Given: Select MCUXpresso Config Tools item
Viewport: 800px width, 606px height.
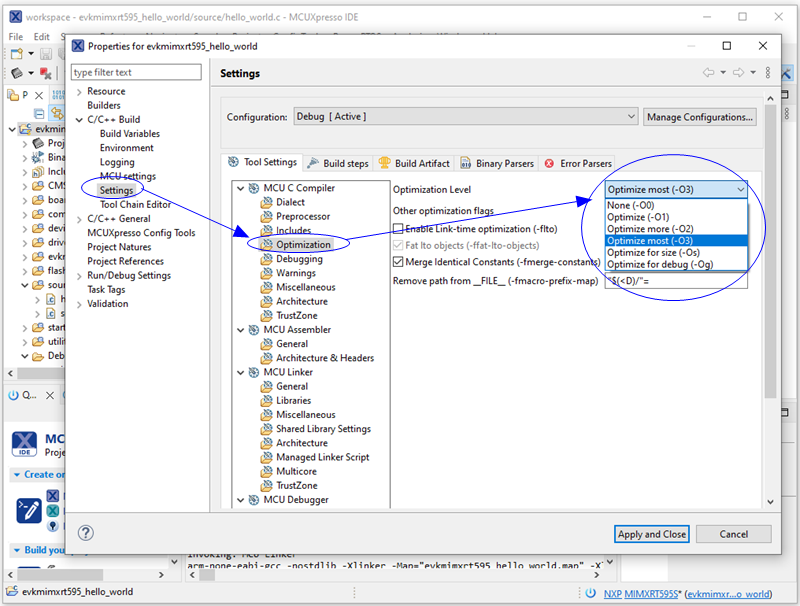Looking at the screenshot, I should (141, 233).
